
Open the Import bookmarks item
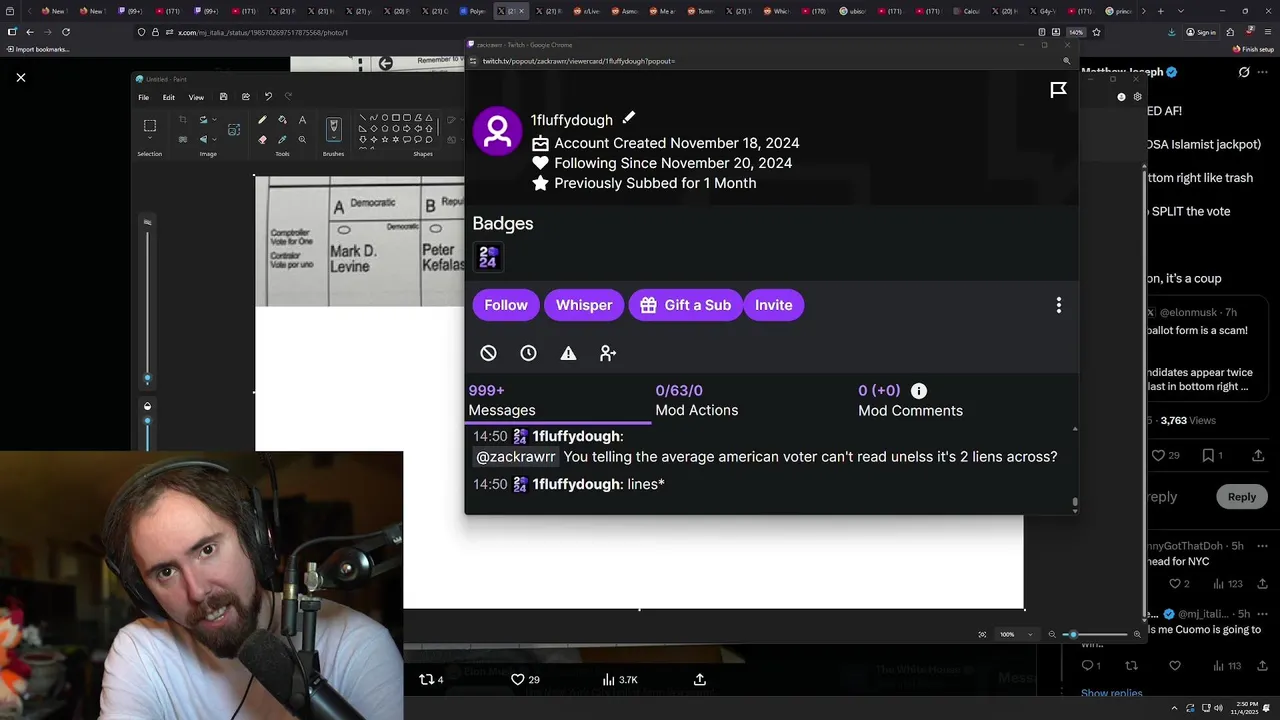pyautogui.click(x=38, y=49)
